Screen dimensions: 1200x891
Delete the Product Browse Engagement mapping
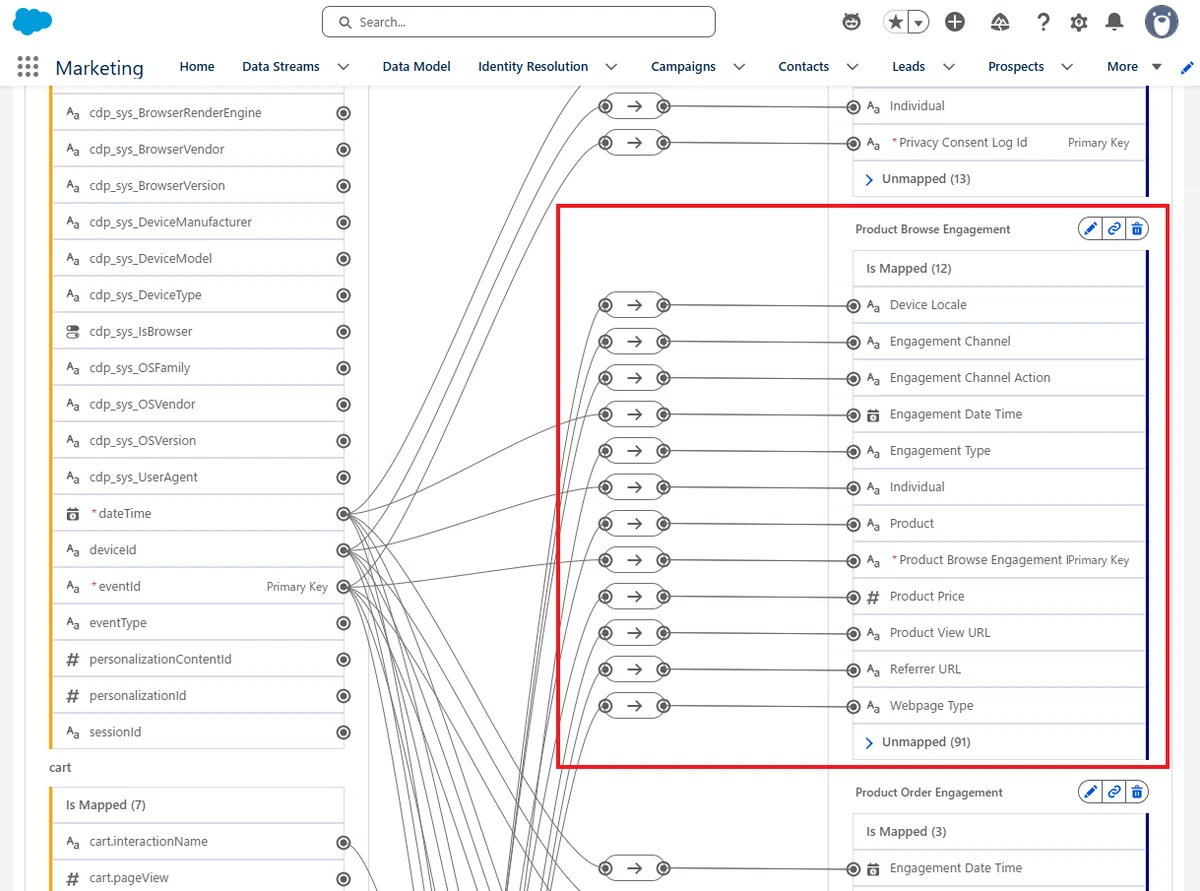click(1137, 229)
